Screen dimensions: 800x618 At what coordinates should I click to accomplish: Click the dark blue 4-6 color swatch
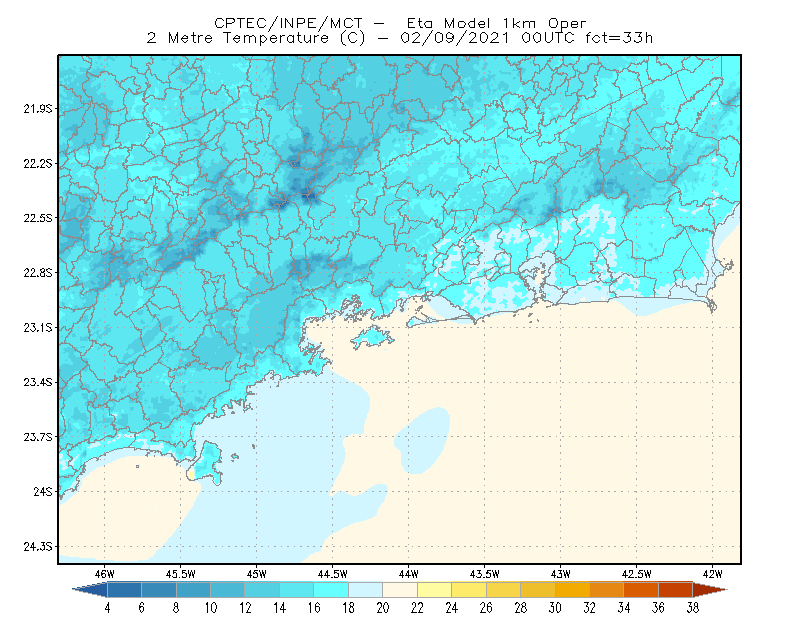pos(124,589)
